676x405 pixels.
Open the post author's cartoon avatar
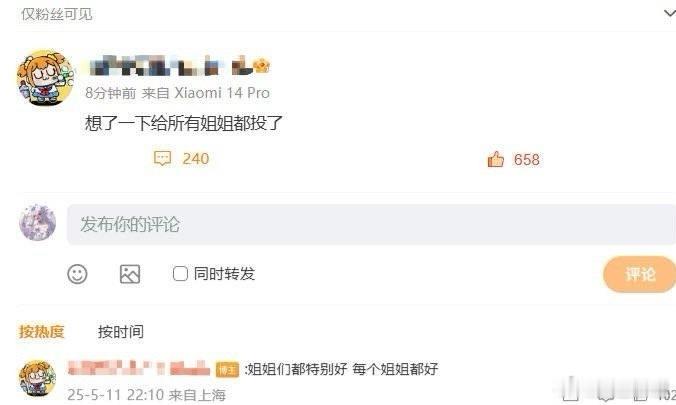click(45, 78)
